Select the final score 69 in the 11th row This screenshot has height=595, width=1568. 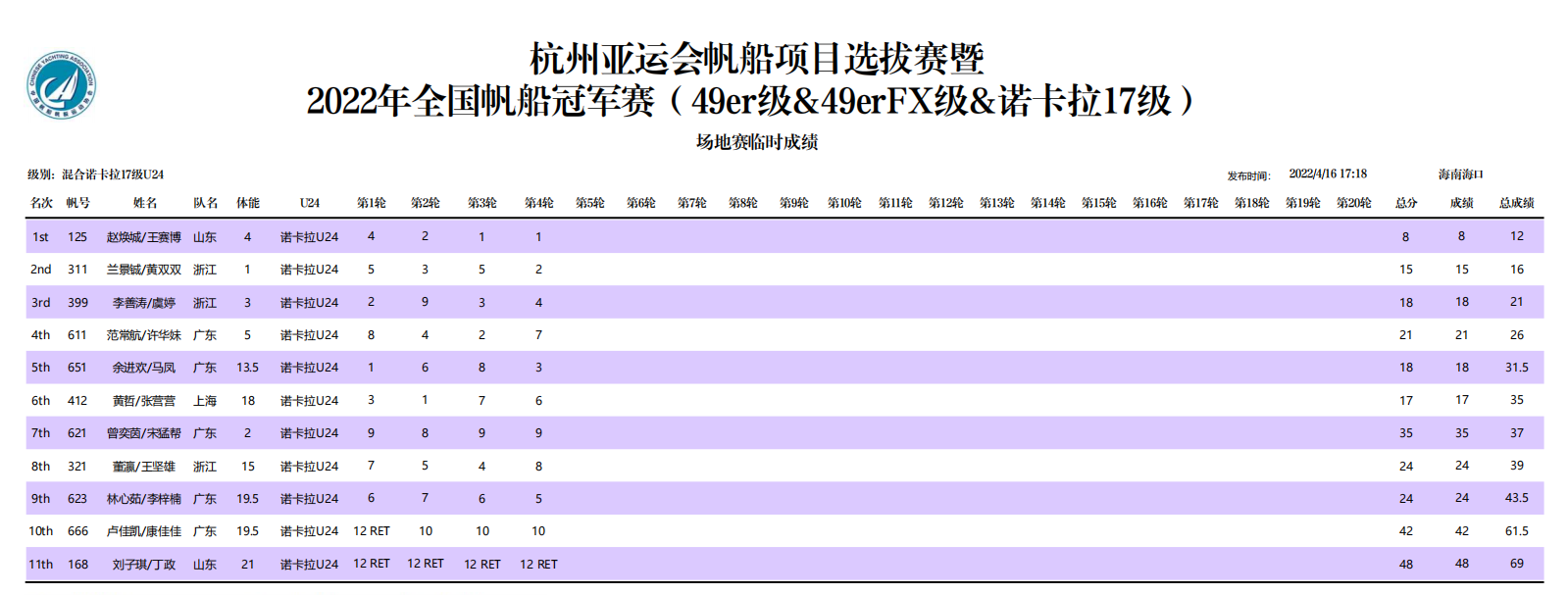point(1516,564)
